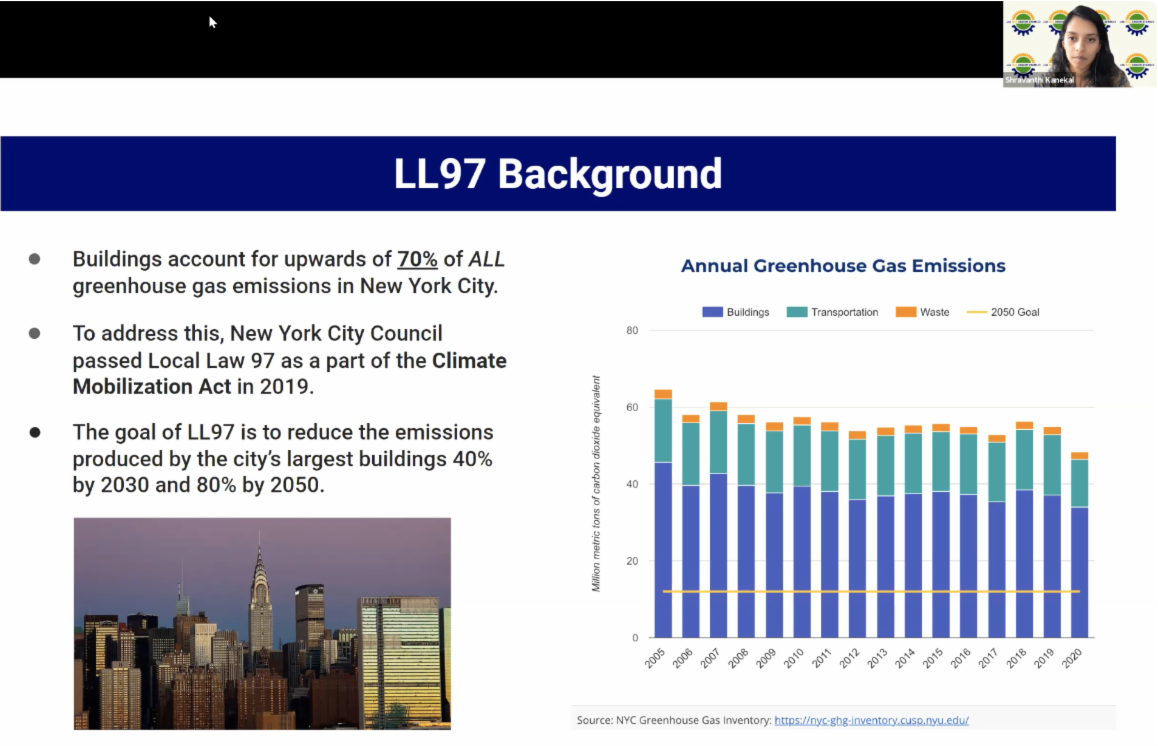The width and height of the screenshot is (1158, 748).
Task: Click the first bullet point marker
Action: 35,259
